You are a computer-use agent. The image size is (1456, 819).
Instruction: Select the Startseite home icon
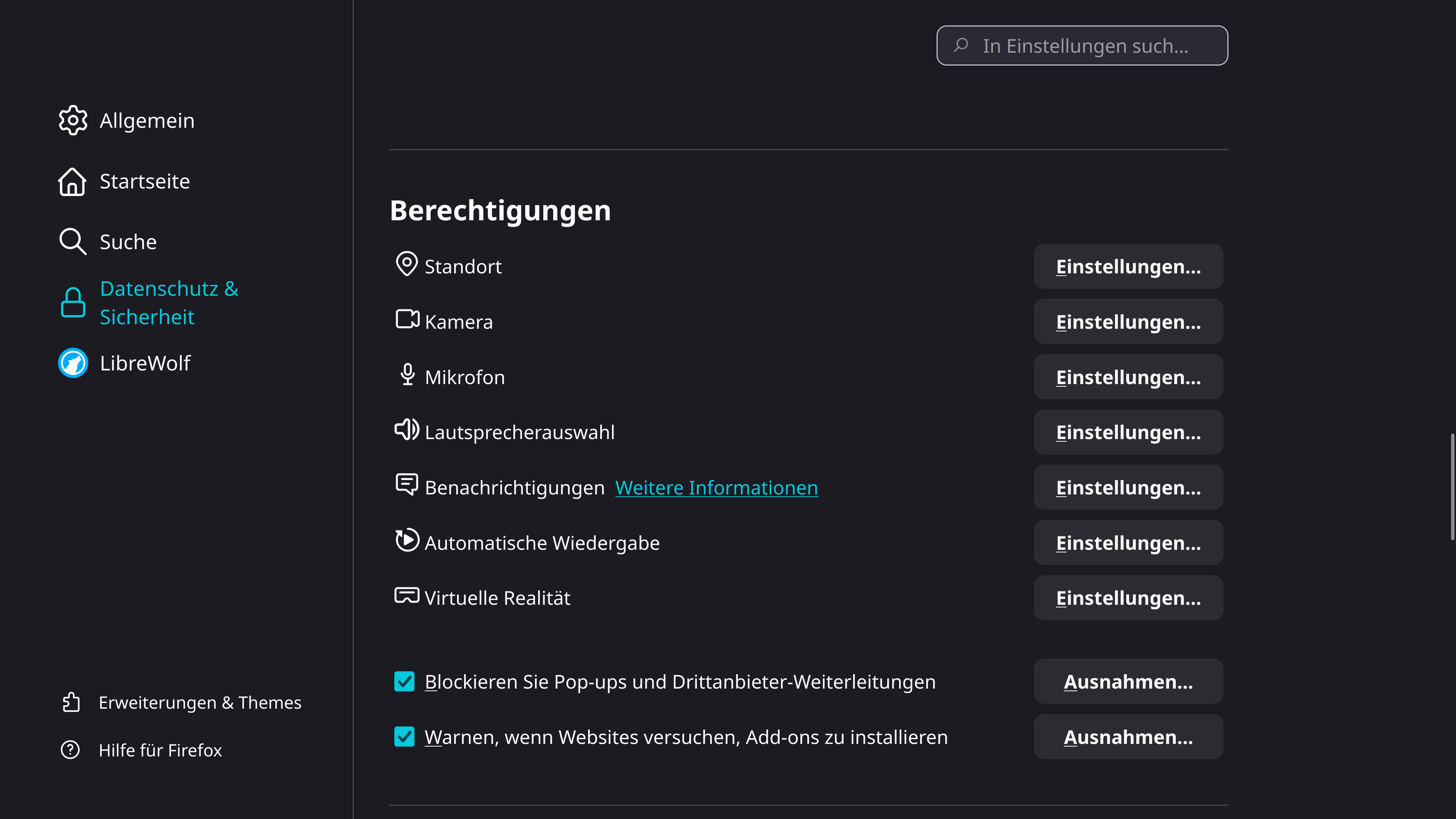[x=72, y=182]
